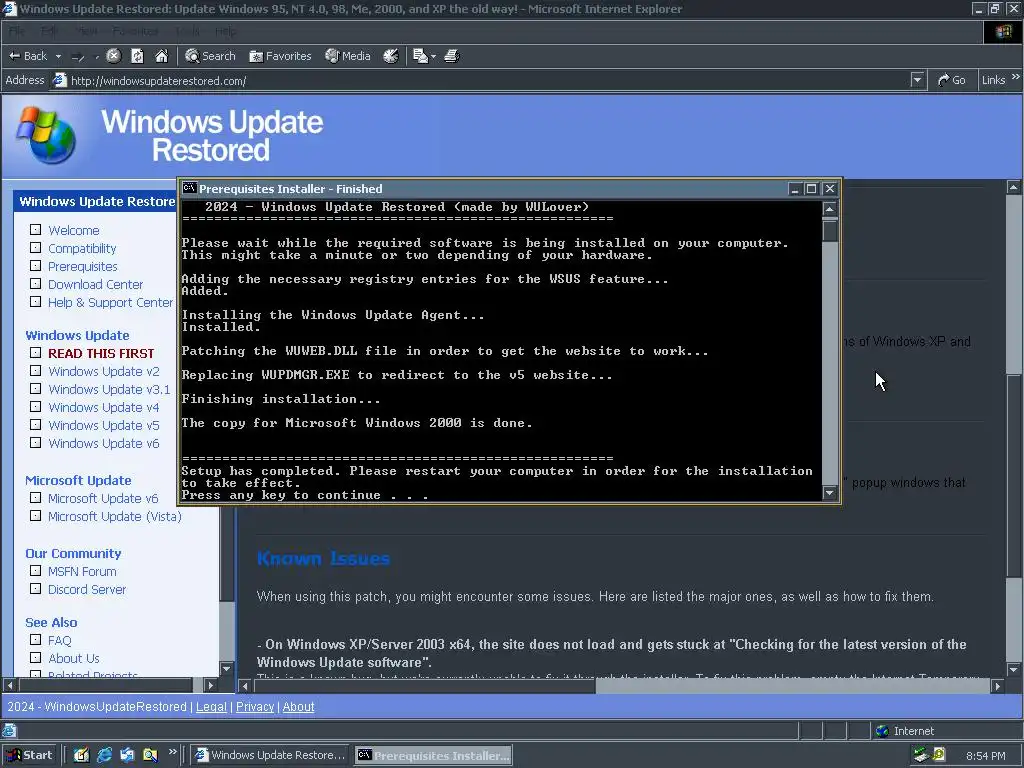Click the Privacy footer link
1024x768 pixels.
click(x=255, y=707)
